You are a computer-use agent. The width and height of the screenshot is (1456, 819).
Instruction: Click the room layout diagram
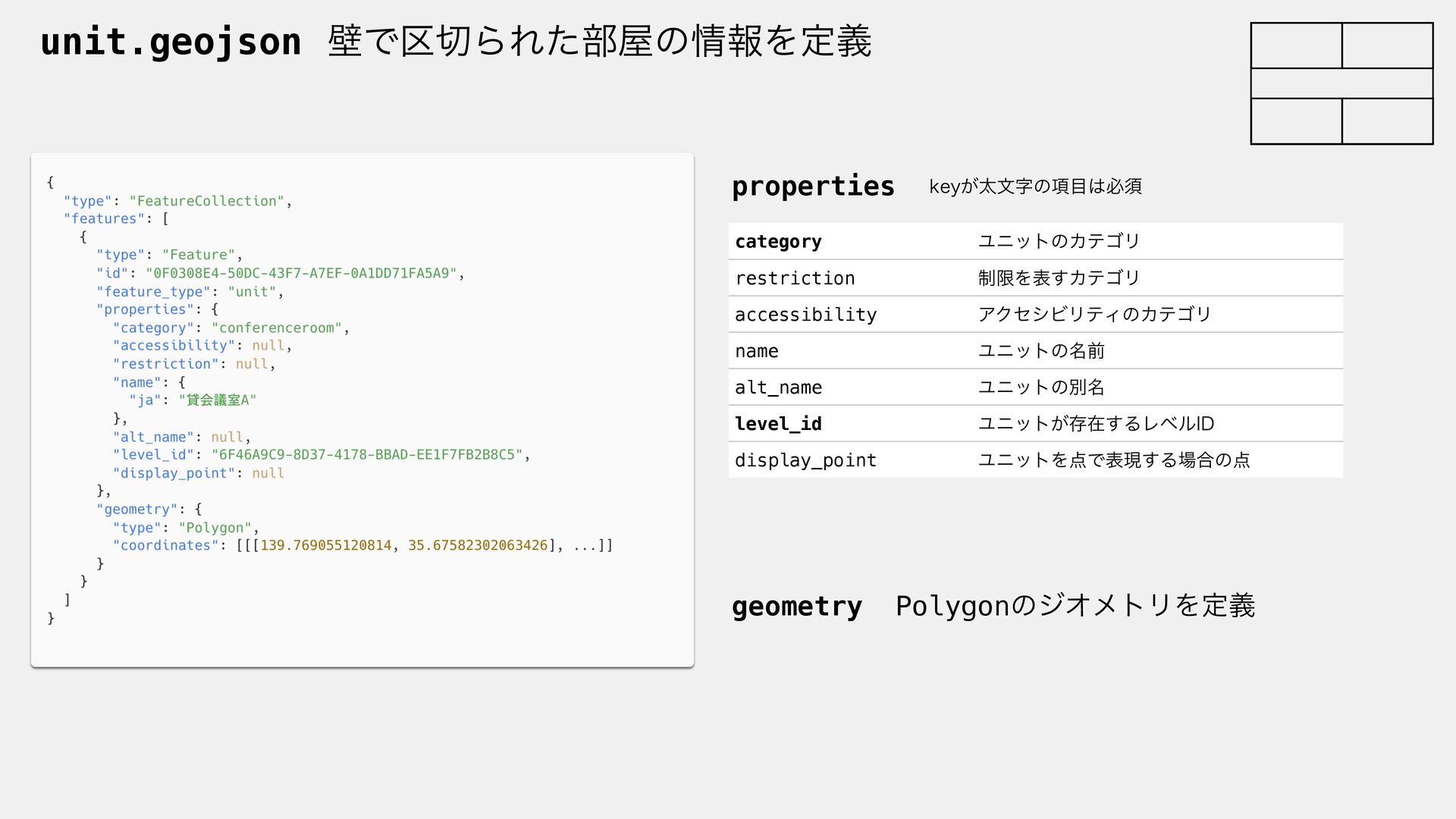[1341, 83]
